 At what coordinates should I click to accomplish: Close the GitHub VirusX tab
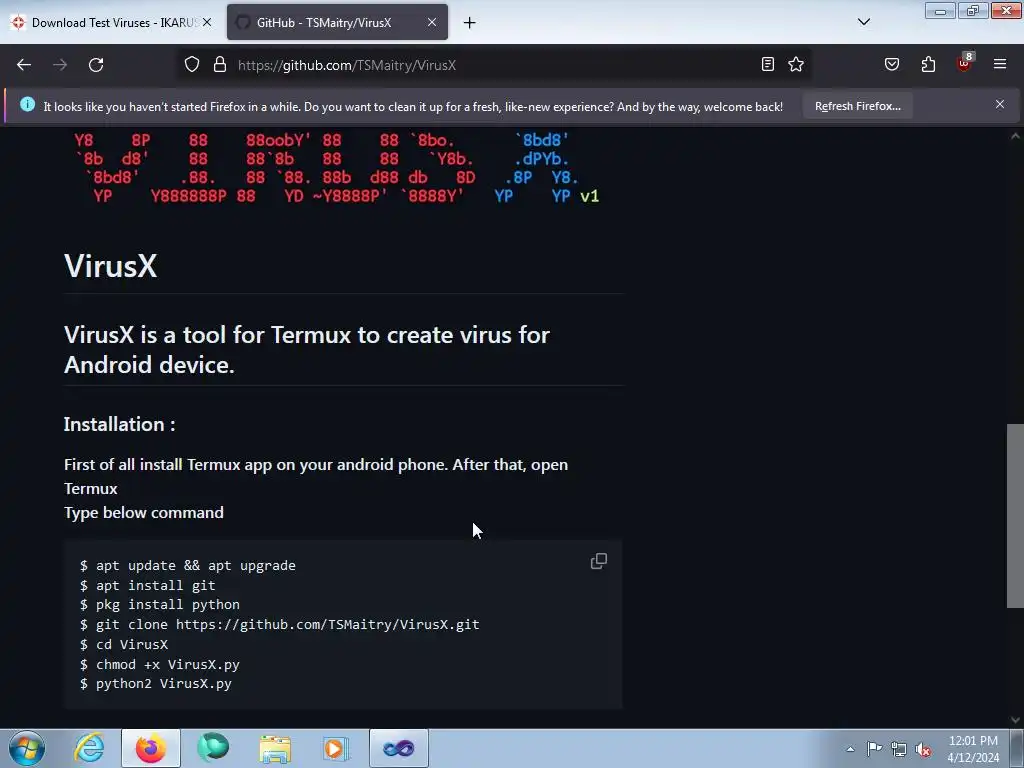click(432, 22)
